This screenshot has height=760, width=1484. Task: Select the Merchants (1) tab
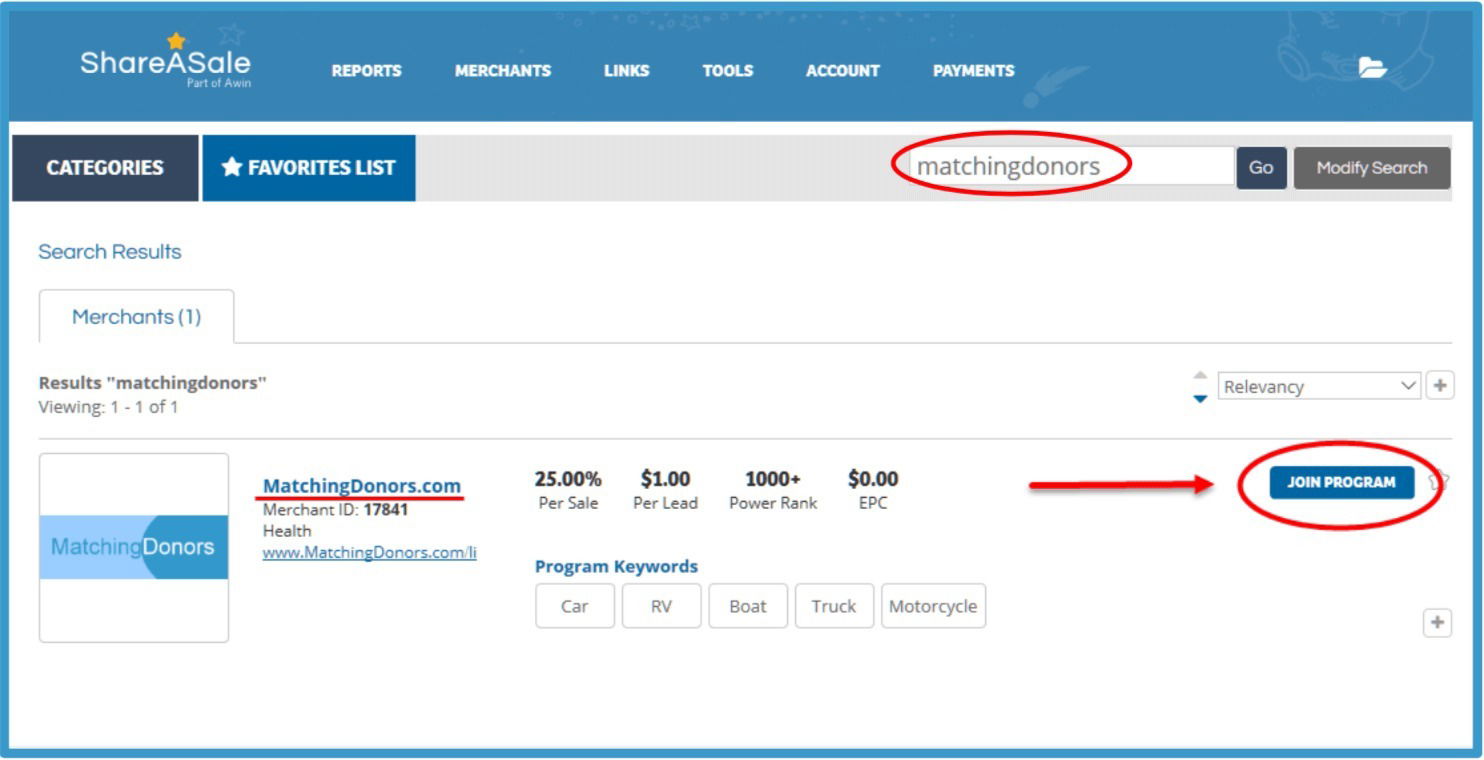(136, 317)
